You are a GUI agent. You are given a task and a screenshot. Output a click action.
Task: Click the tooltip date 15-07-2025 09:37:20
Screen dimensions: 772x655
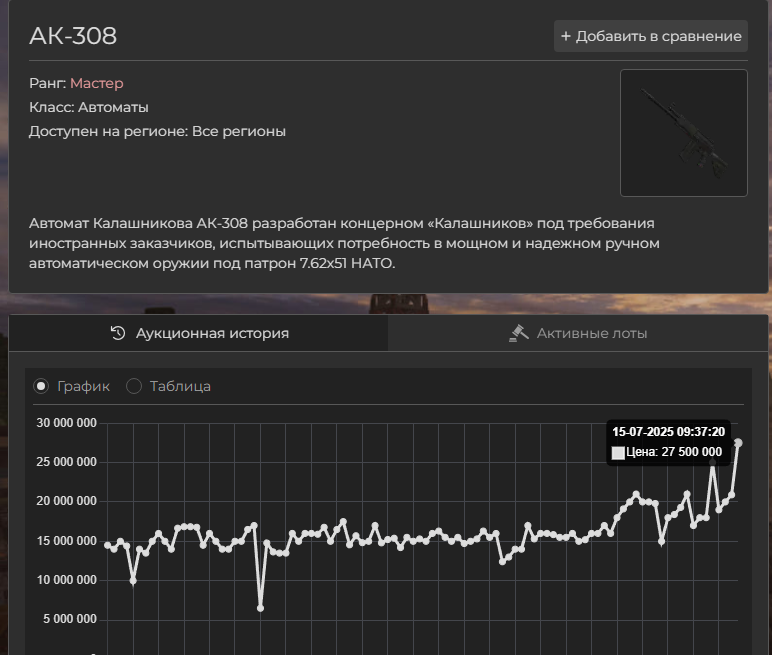tap(669, 431)
